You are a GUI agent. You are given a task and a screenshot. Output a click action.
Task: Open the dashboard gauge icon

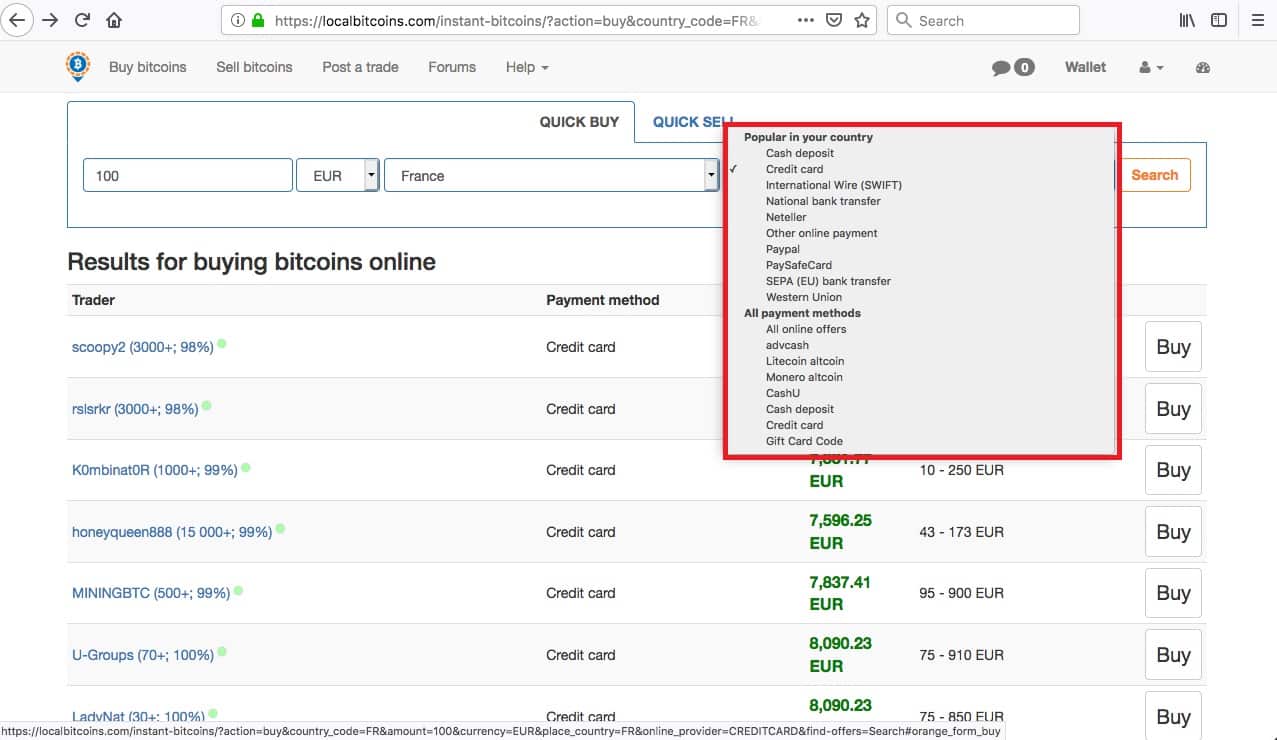tap(1203, 67)
